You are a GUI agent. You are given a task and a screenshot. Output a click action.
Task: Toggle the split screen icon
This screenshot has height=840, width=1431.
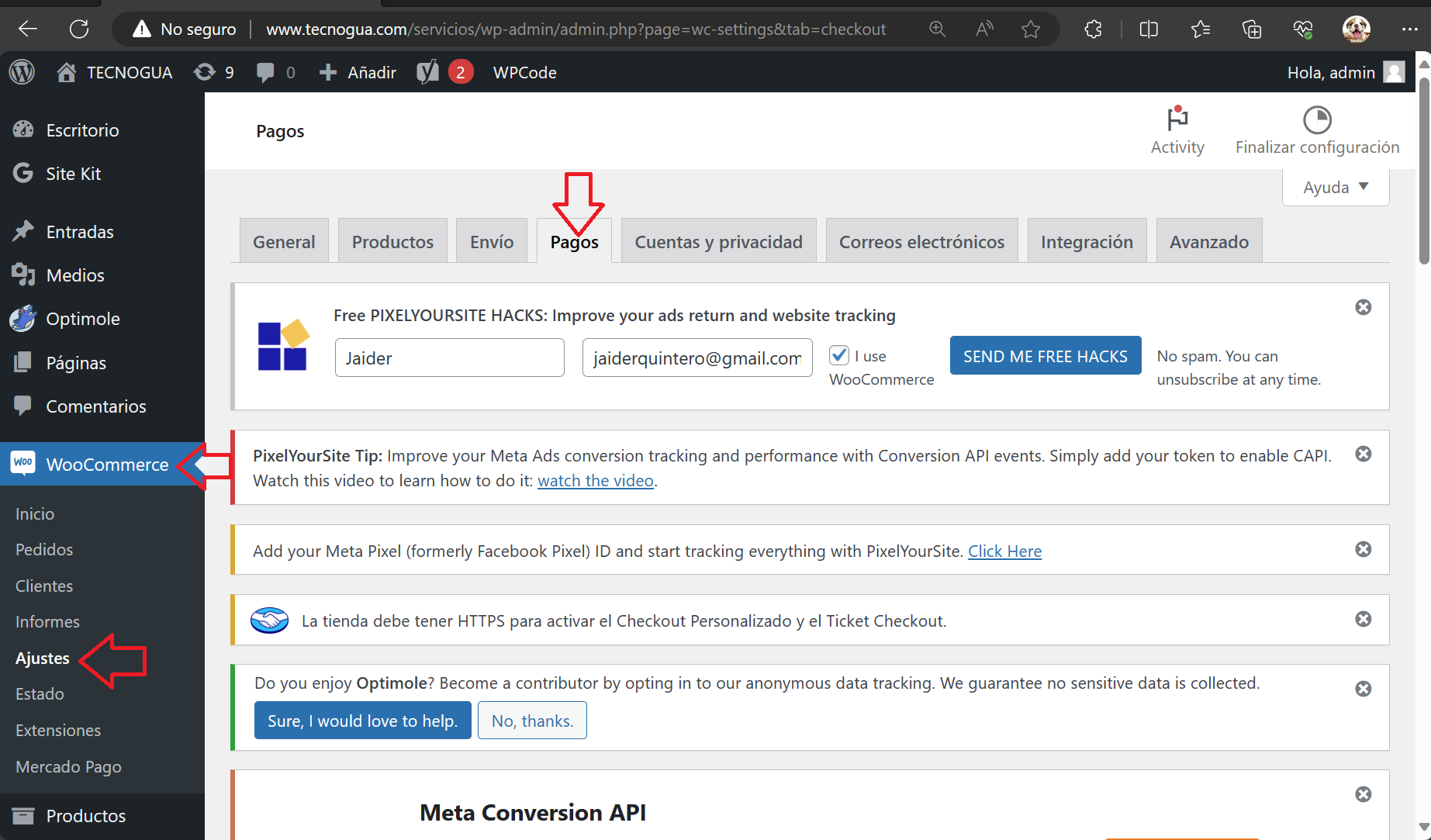point(1149,29)
